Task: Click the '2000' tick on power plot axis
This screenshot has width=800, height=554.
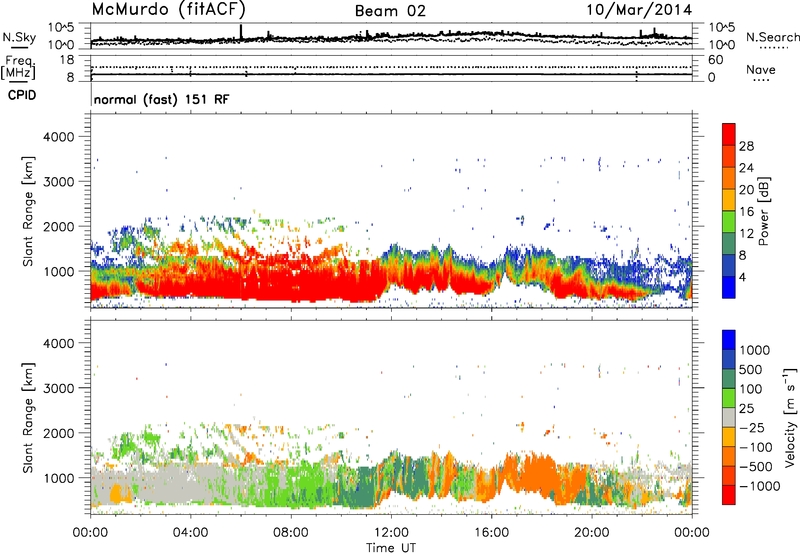Action: pos(59,226)
